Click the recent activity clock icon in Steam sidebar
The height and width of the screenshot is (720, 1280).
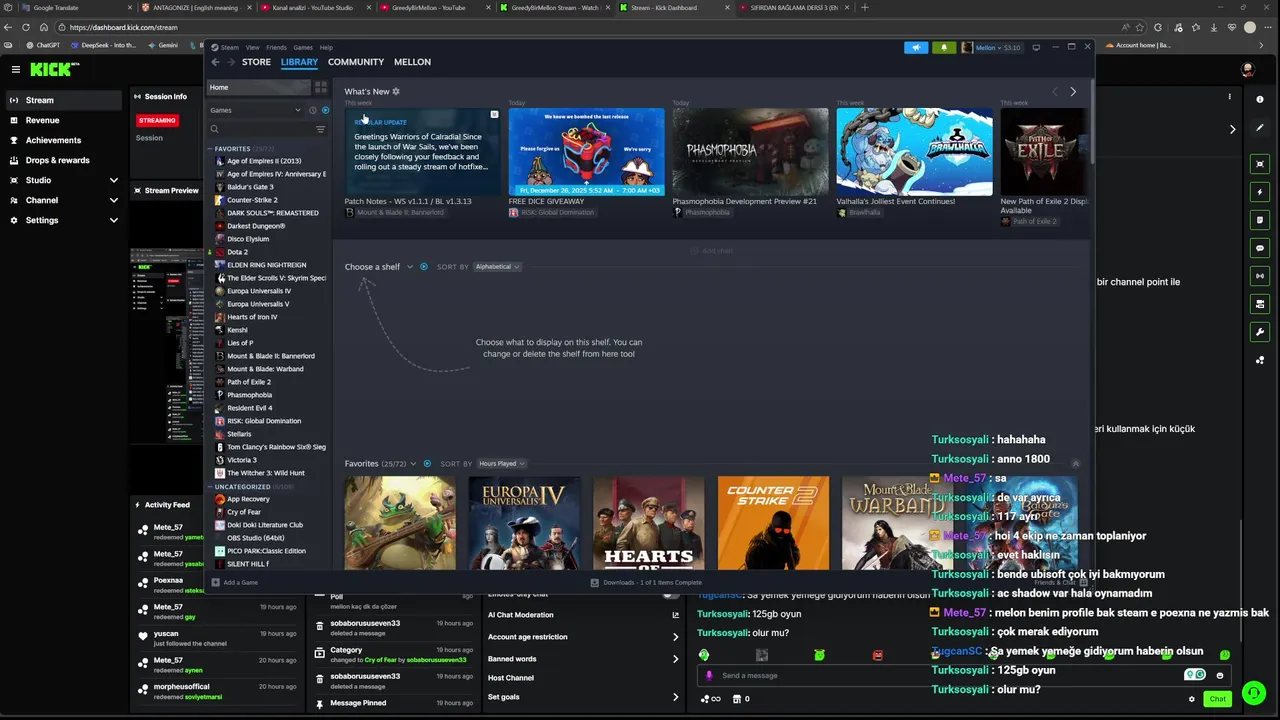point(312,110)
